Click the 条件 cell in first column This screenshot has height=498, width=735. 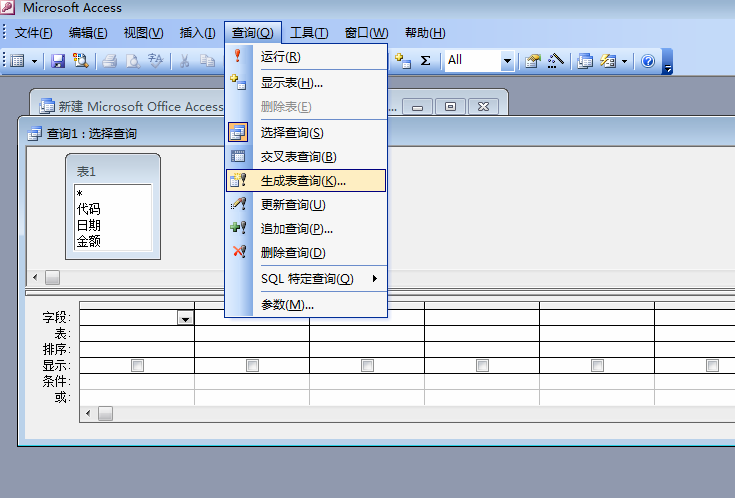[137, 381]
